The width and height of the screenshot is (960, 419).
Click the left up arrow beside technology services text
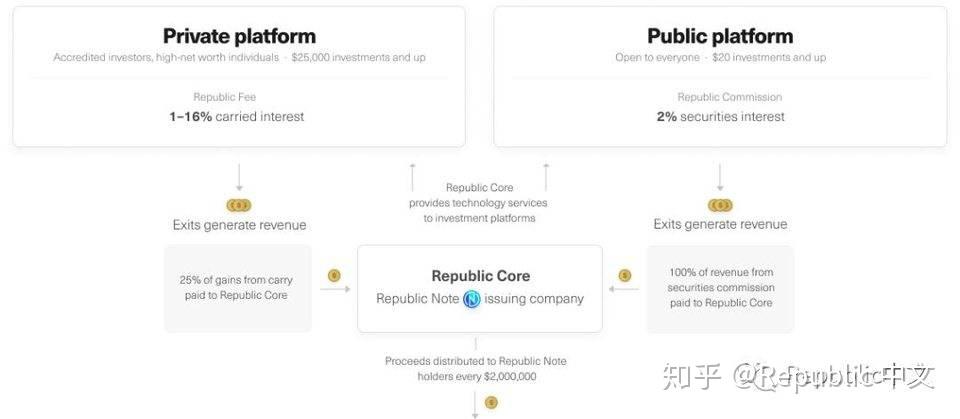(412, 176)
